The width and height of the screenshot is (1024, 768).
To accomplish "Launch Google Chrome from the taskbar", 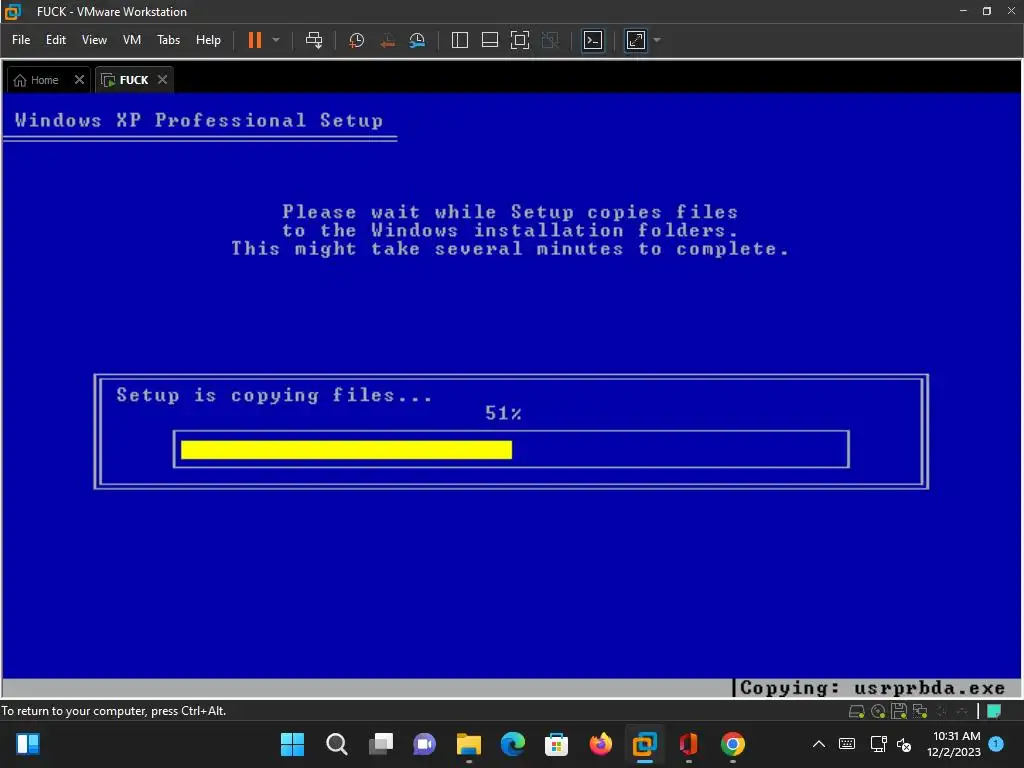I will click(733, 744).
